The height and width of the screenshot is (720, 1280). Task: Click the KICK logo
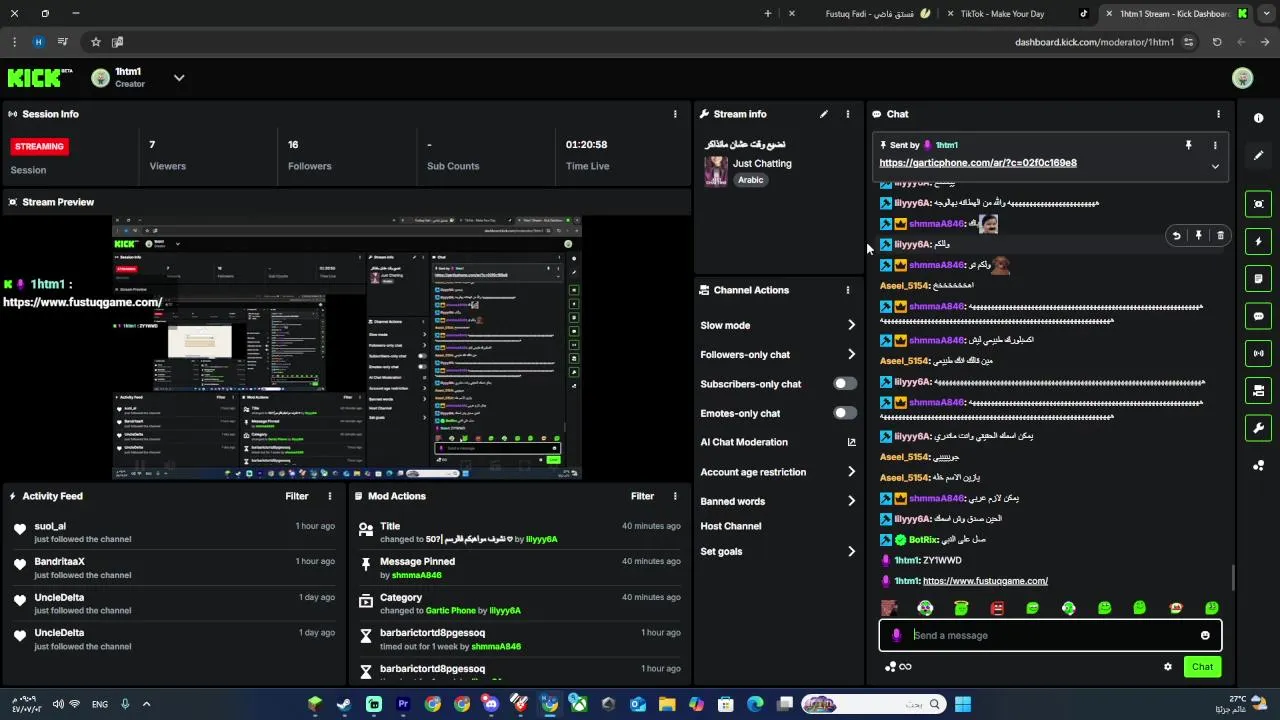40,77
